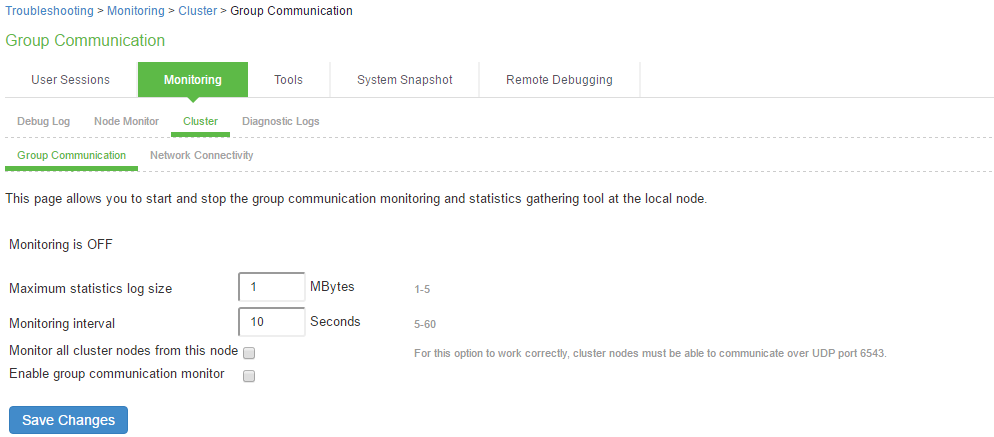Screen dimensions: 994x437
Task: Open the Debug Log sub-tab
Action: pyautogui.click(x=43, y=121)
